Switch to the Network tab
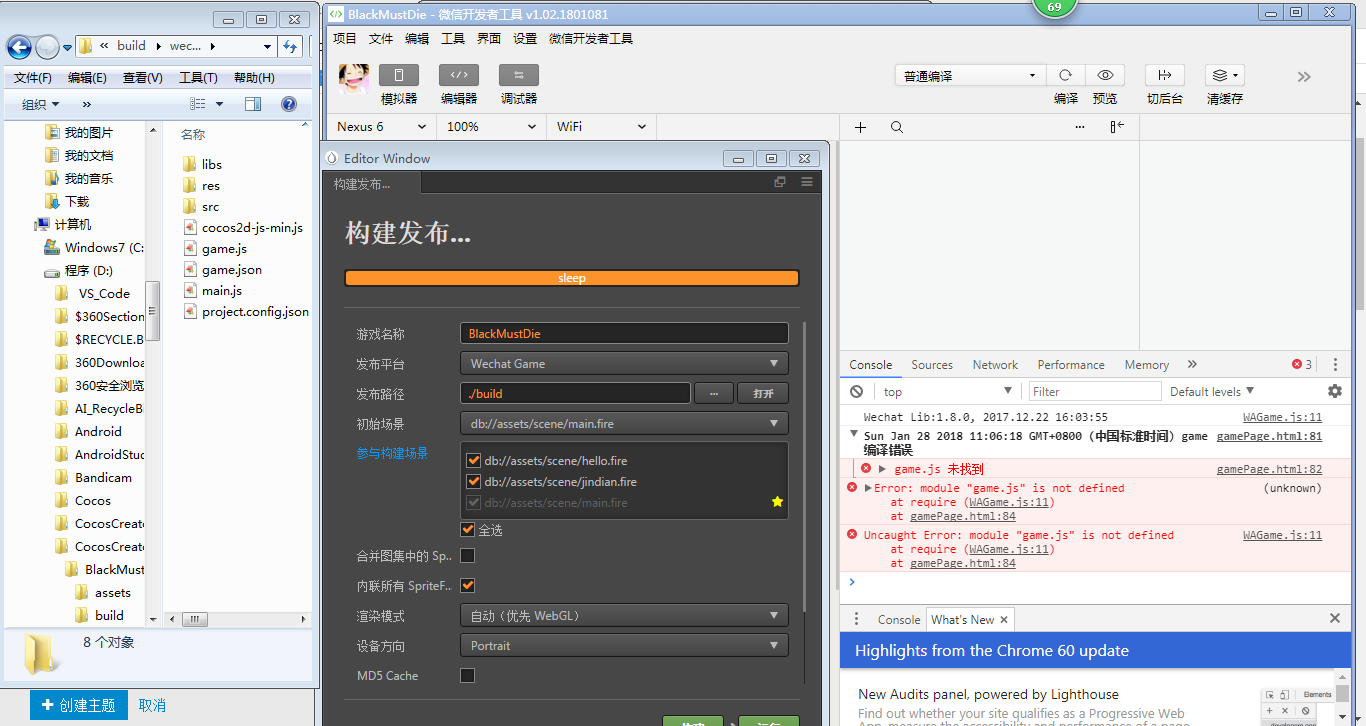Screen dimensions: 1366x726 pos(995,365)
